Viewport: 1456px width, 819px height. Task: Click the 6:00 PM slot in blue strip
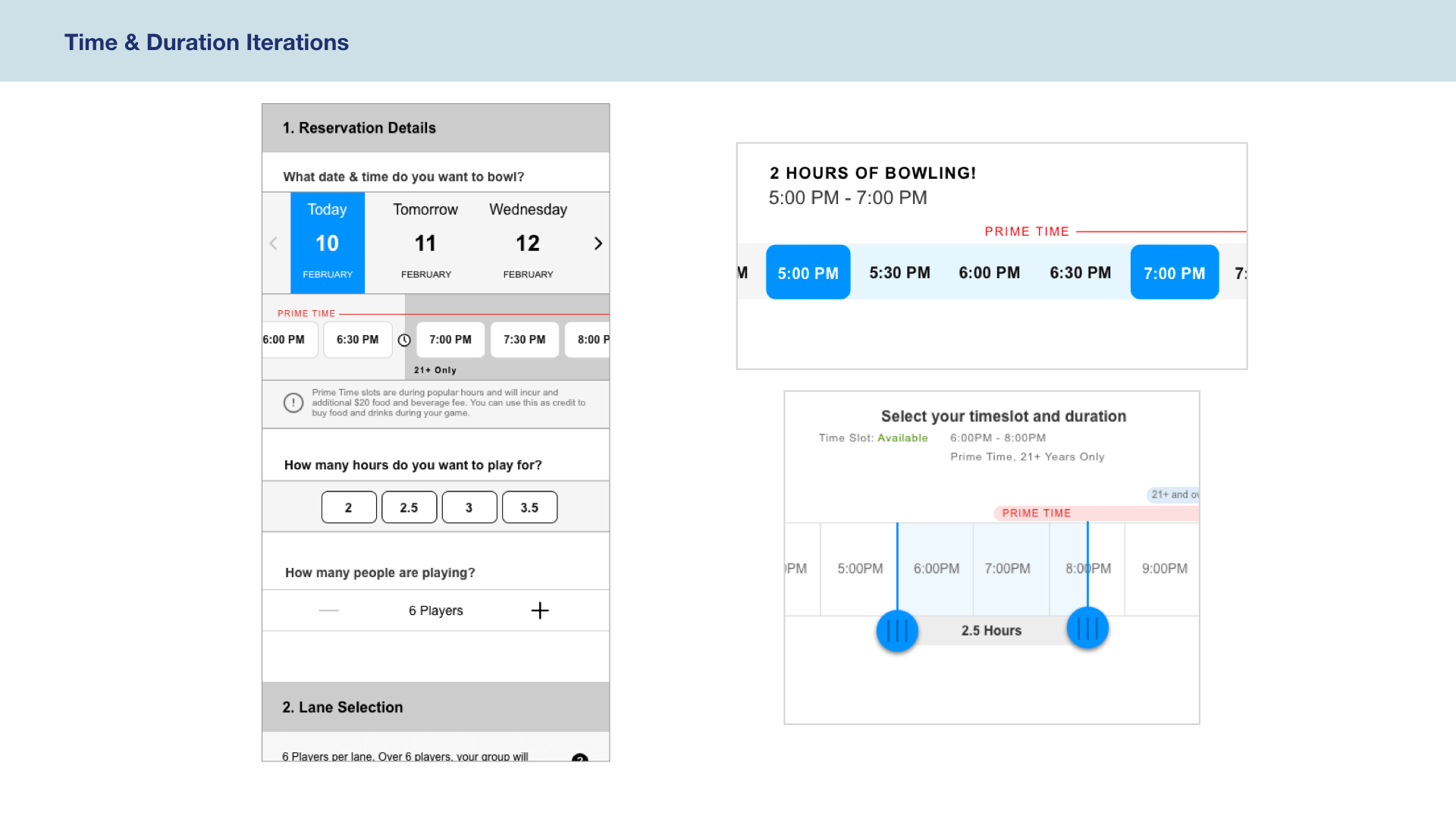pyautogui.click(x=989, y=272)
